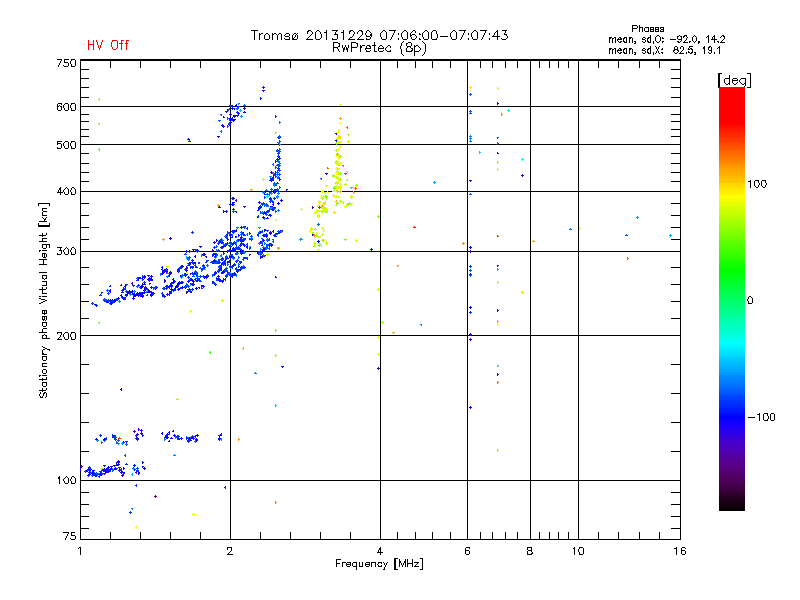
Task: Click the RwPretec (8p) subtitle
Action: click(x=379, y=48)
